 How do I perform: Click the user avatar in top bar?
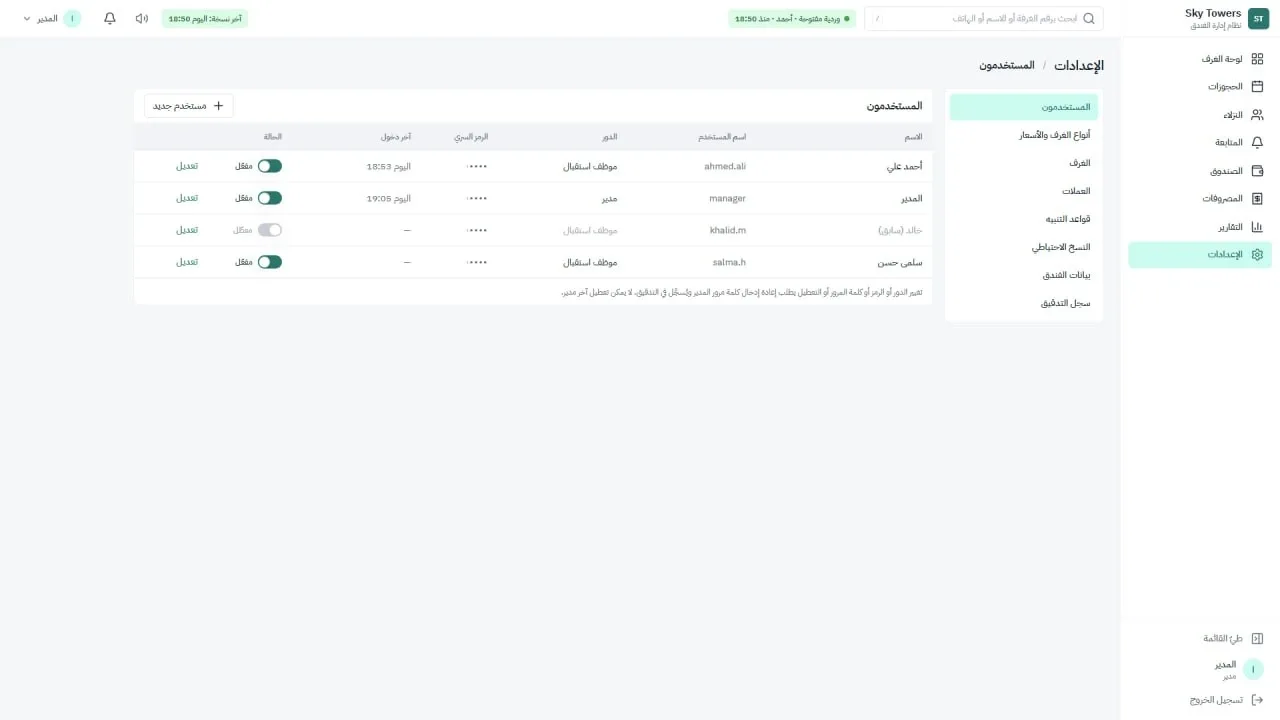[x=72, y=19]
